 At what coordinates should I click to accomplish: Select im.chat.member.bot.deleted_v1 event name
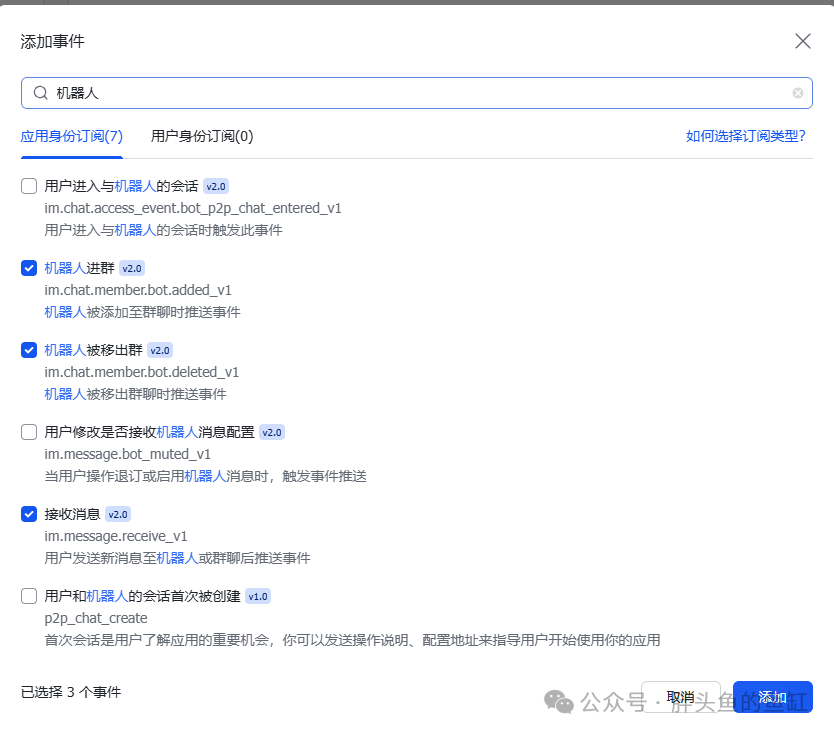click(141, 372)
